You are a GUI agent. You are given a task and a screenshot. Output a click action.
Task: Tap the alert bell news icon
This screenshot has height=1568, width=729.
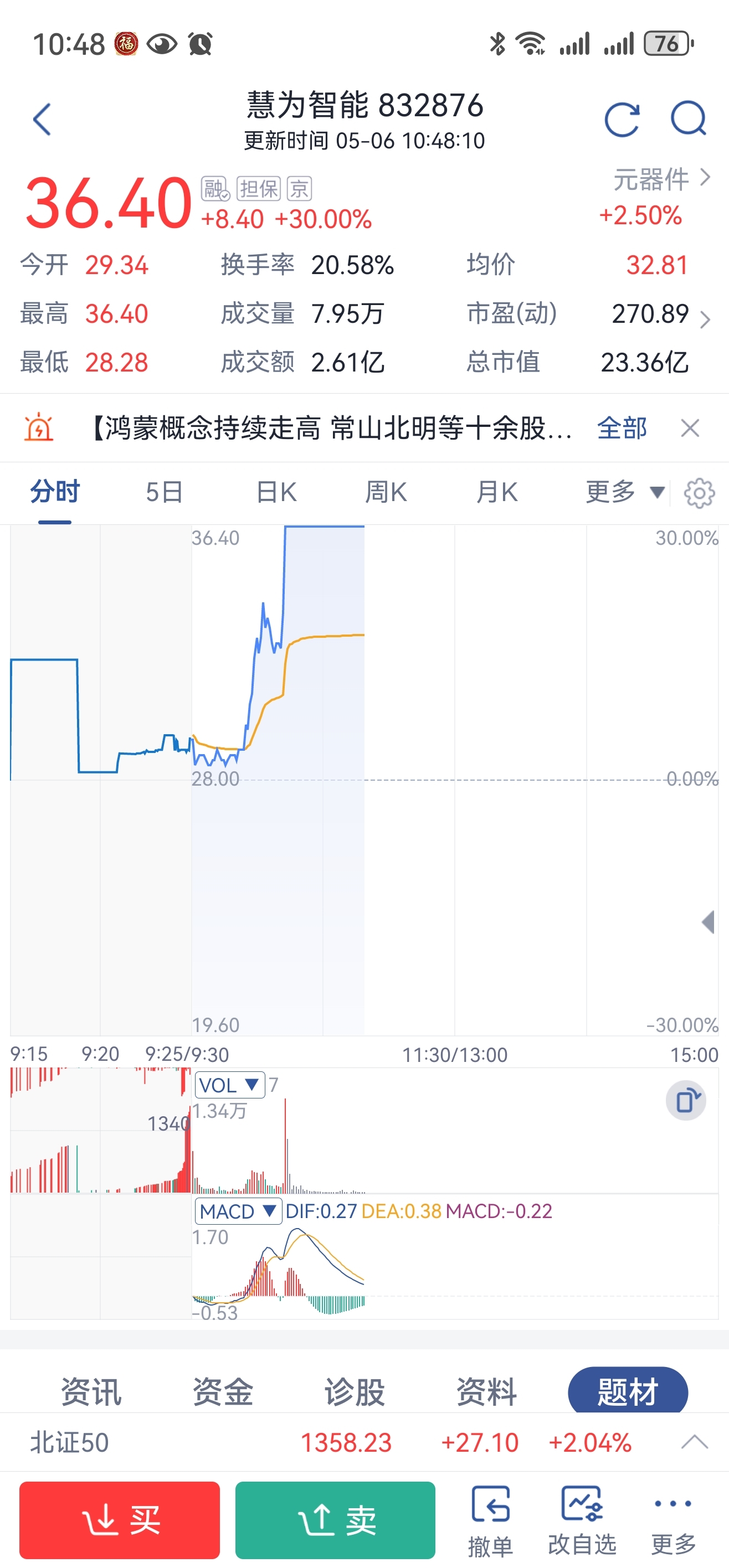point(38,427)
